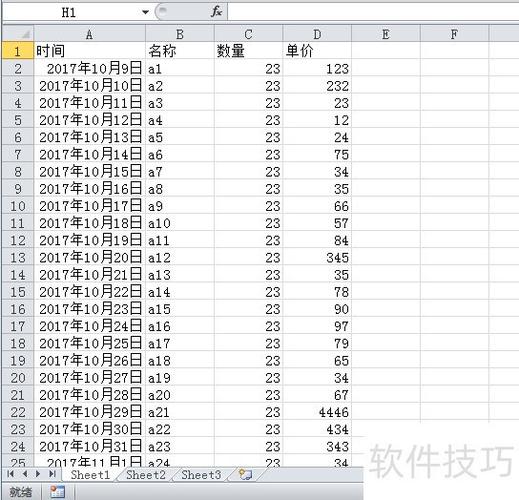Click the 数量 header cell

(x=248, y=51)
